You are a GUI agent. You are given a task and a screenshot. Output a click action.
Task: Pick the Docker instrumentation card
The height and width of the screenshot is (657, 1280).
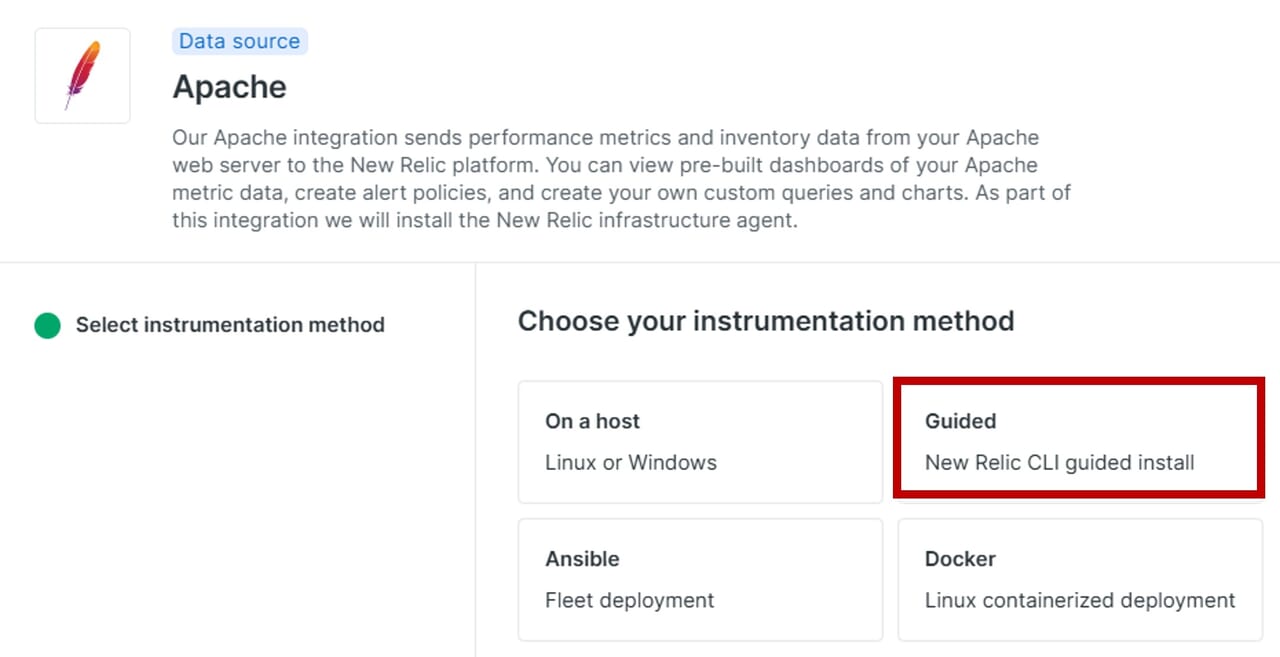tap(1080, 579)
